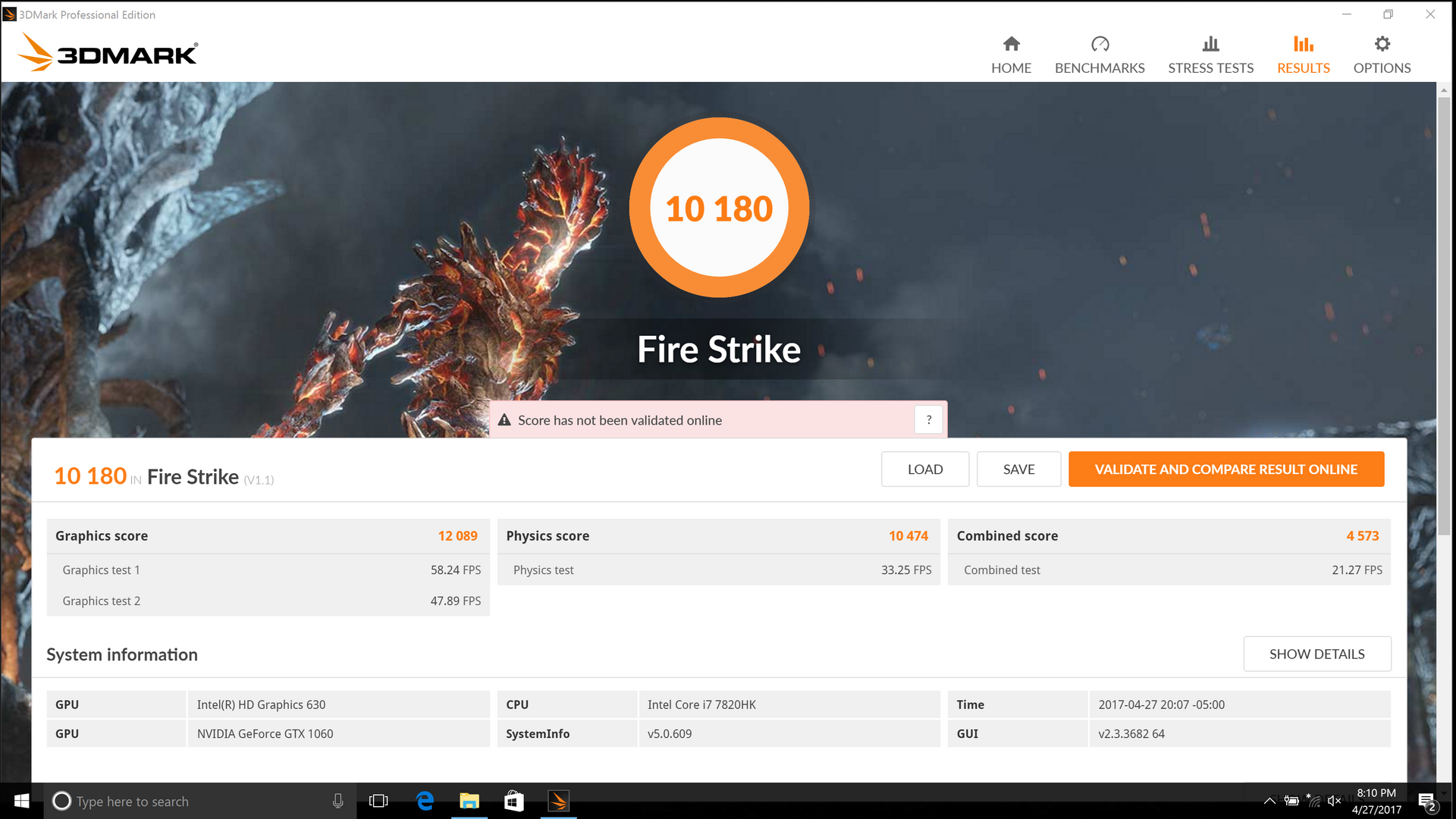
Task: Open Stress Tests bar chart icon
Action: pyautogui.click(x=1210, y=44)
